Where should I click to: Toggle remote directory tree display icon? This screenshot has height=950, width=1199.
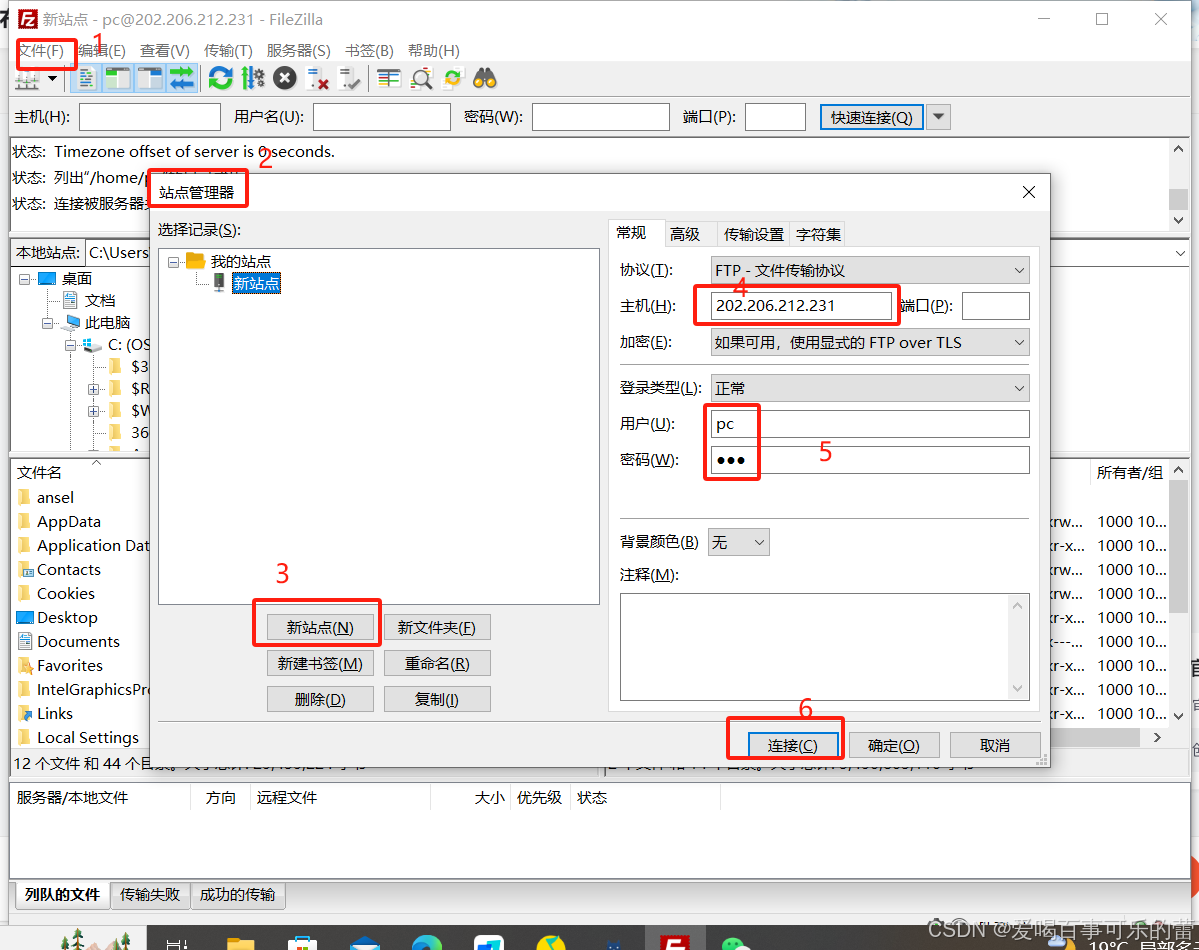pos(150,79)
